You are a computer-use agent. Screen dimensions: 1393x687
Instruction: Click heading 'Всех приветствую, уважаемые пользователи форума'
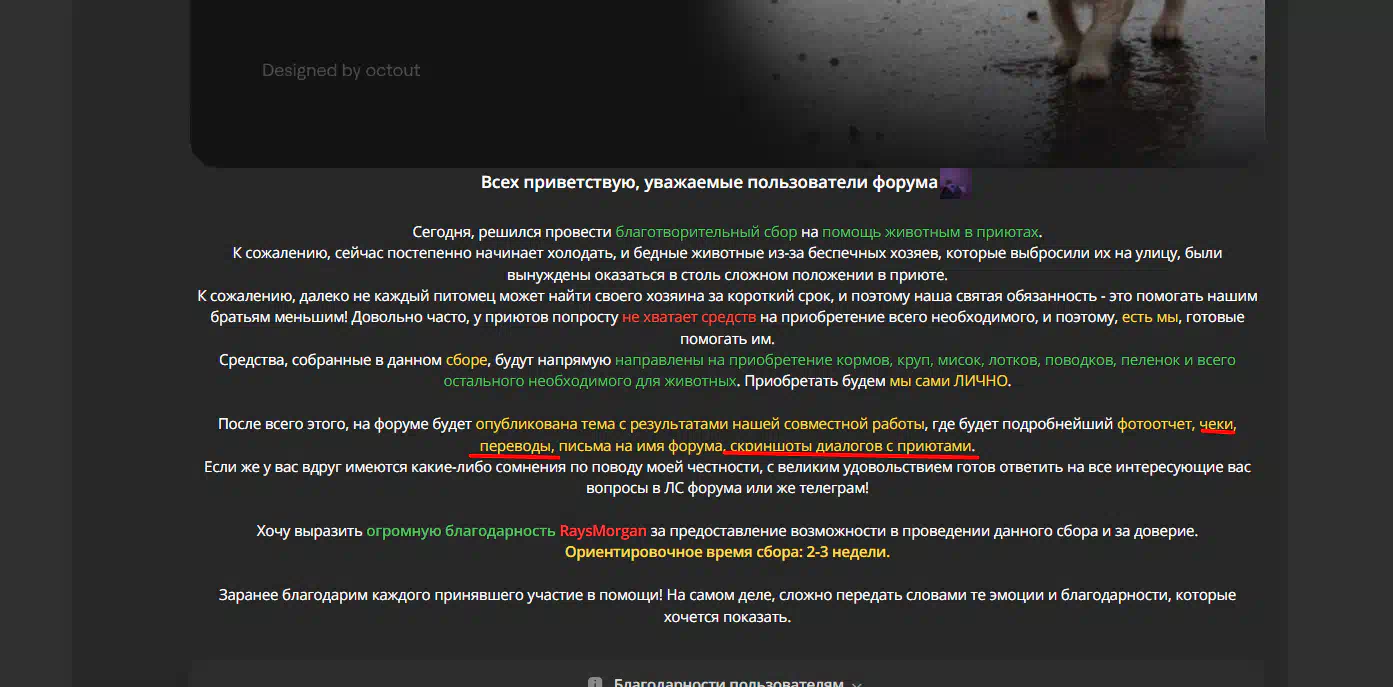[709, 183]
